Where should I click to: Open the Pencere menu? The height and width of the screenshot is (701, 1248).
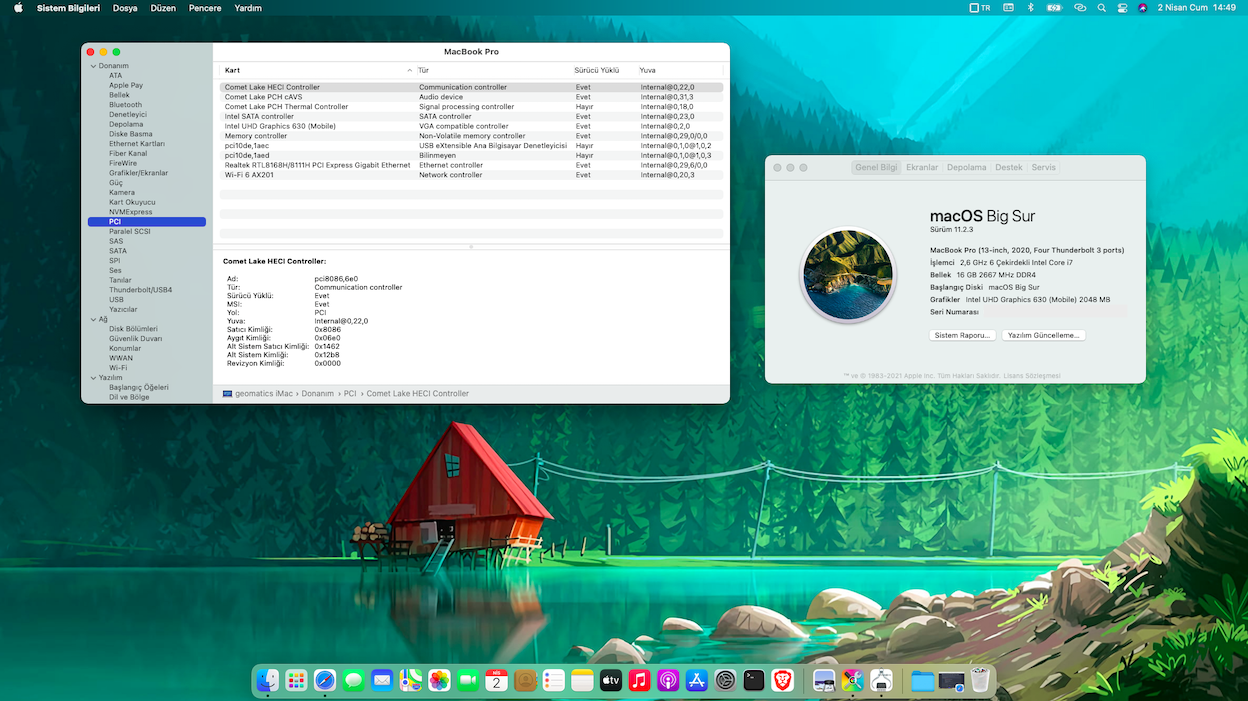coord(205,8)
